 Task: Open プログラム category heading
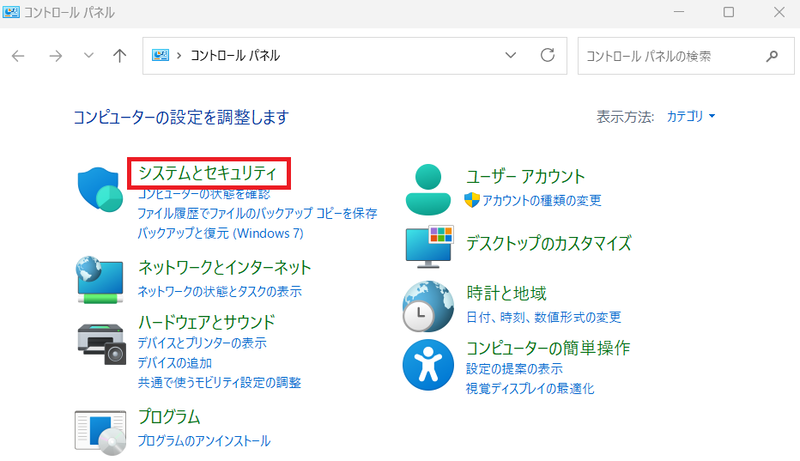pyautogui.click(x=169, y=417)
